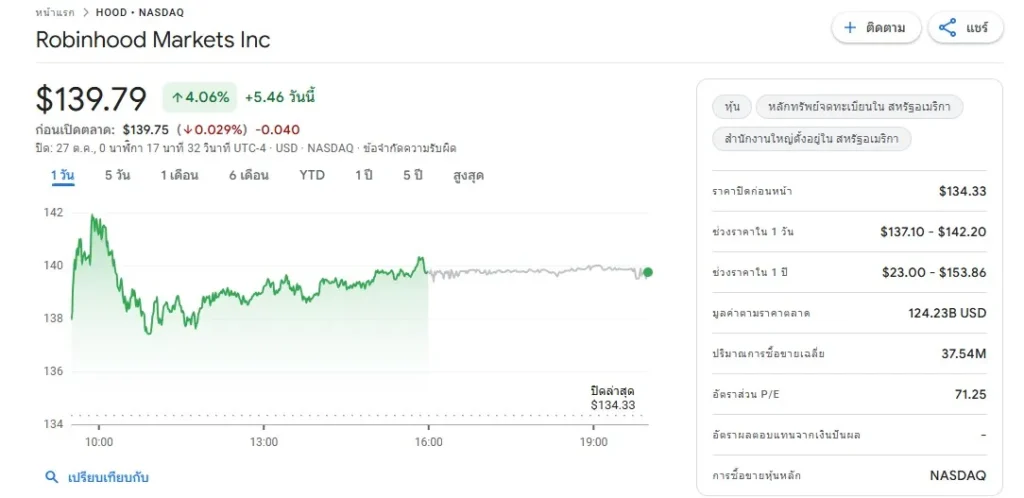Click อัตราผลตอบแทนจากเงินปันผล row label
The width and height of the screenshot is (1024, 498).
[786, 435]
